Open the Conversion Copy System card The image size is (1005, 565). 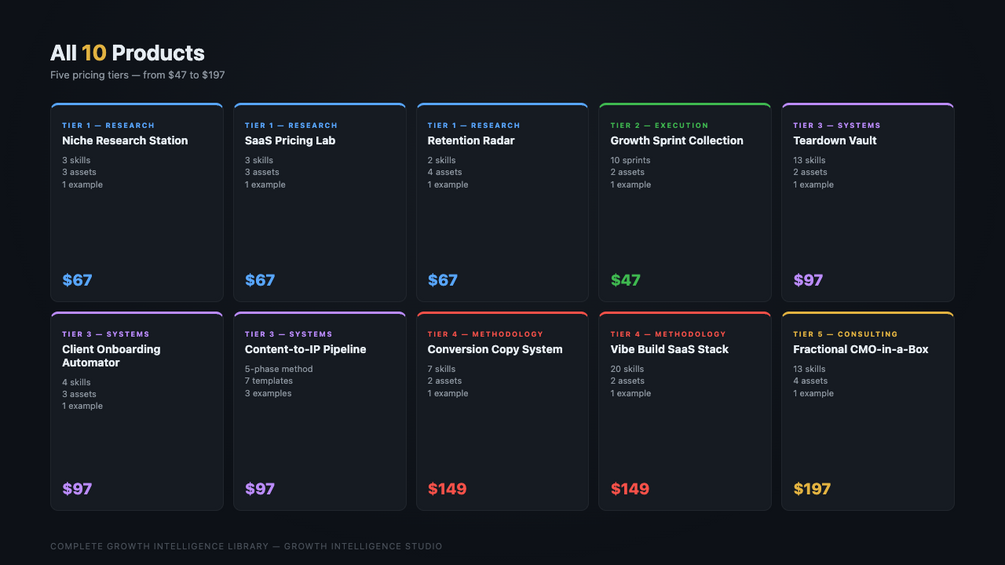(502, 411)
